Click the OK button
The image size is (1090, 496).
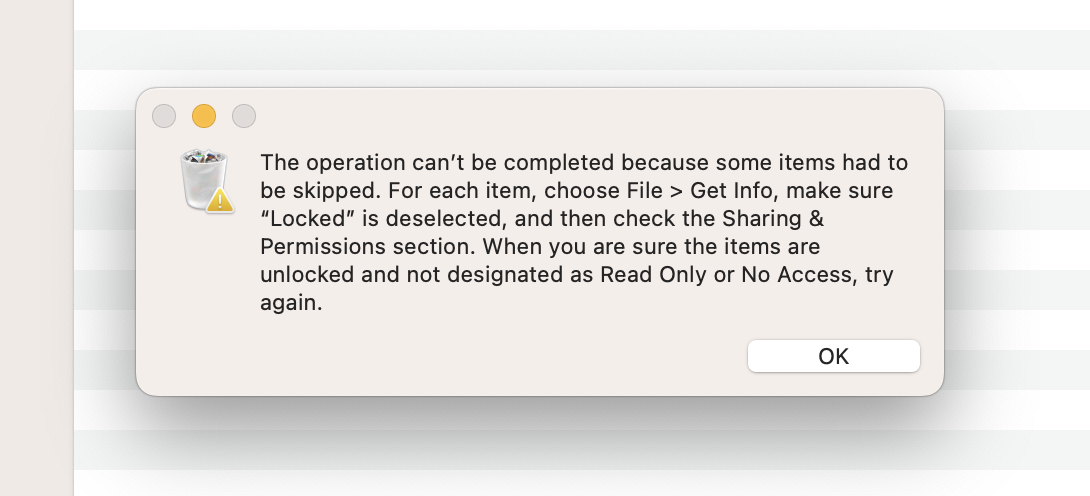[833, 356]
